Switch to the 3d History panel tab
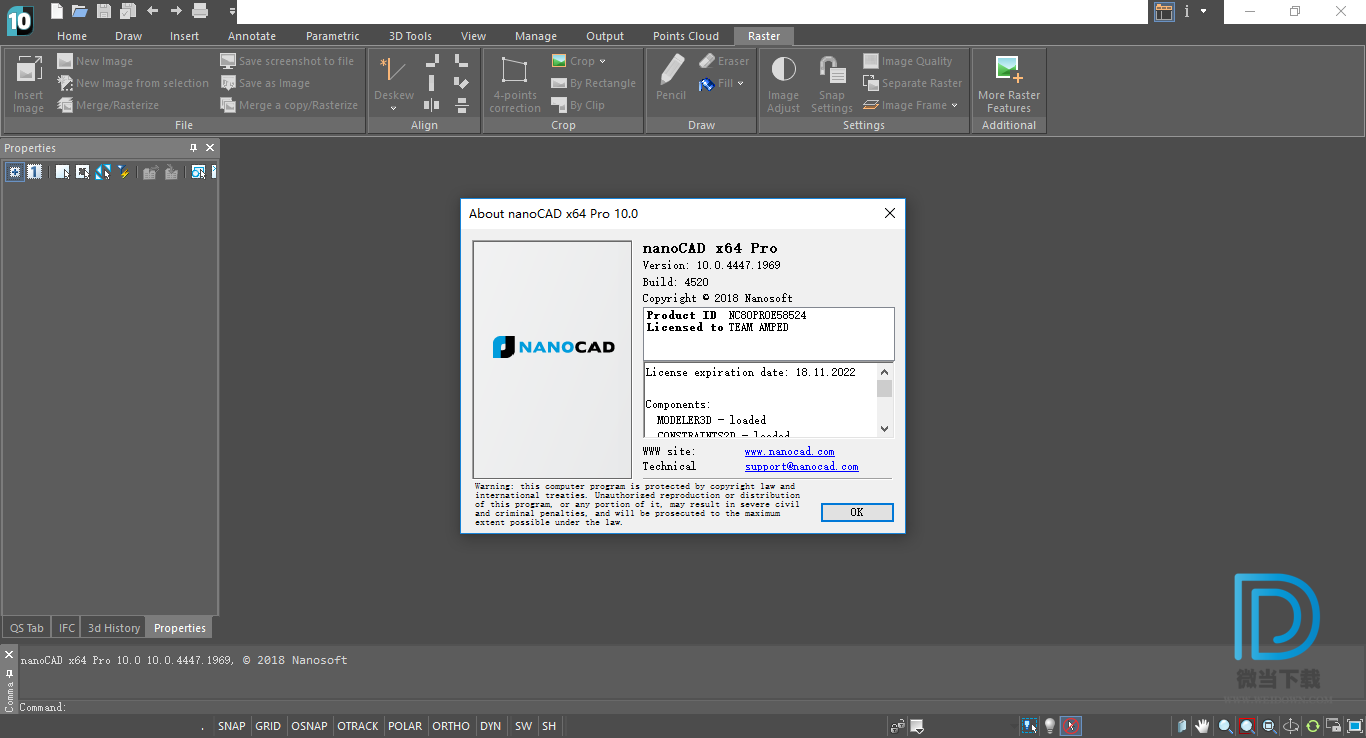The width and height of the screenshot is (1366, 738). click(x=114, y=628)
